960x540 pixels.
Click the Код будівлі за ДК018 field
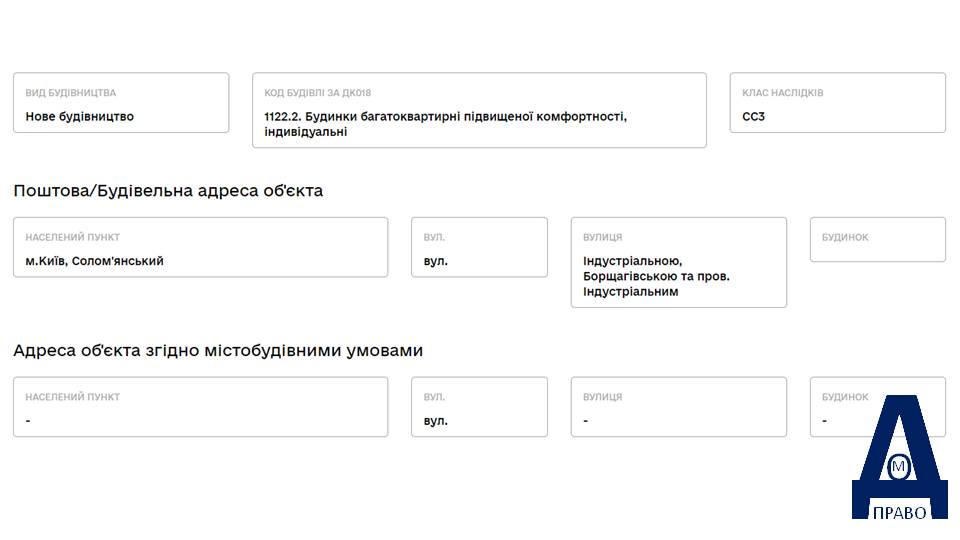(x=479, y=110)
